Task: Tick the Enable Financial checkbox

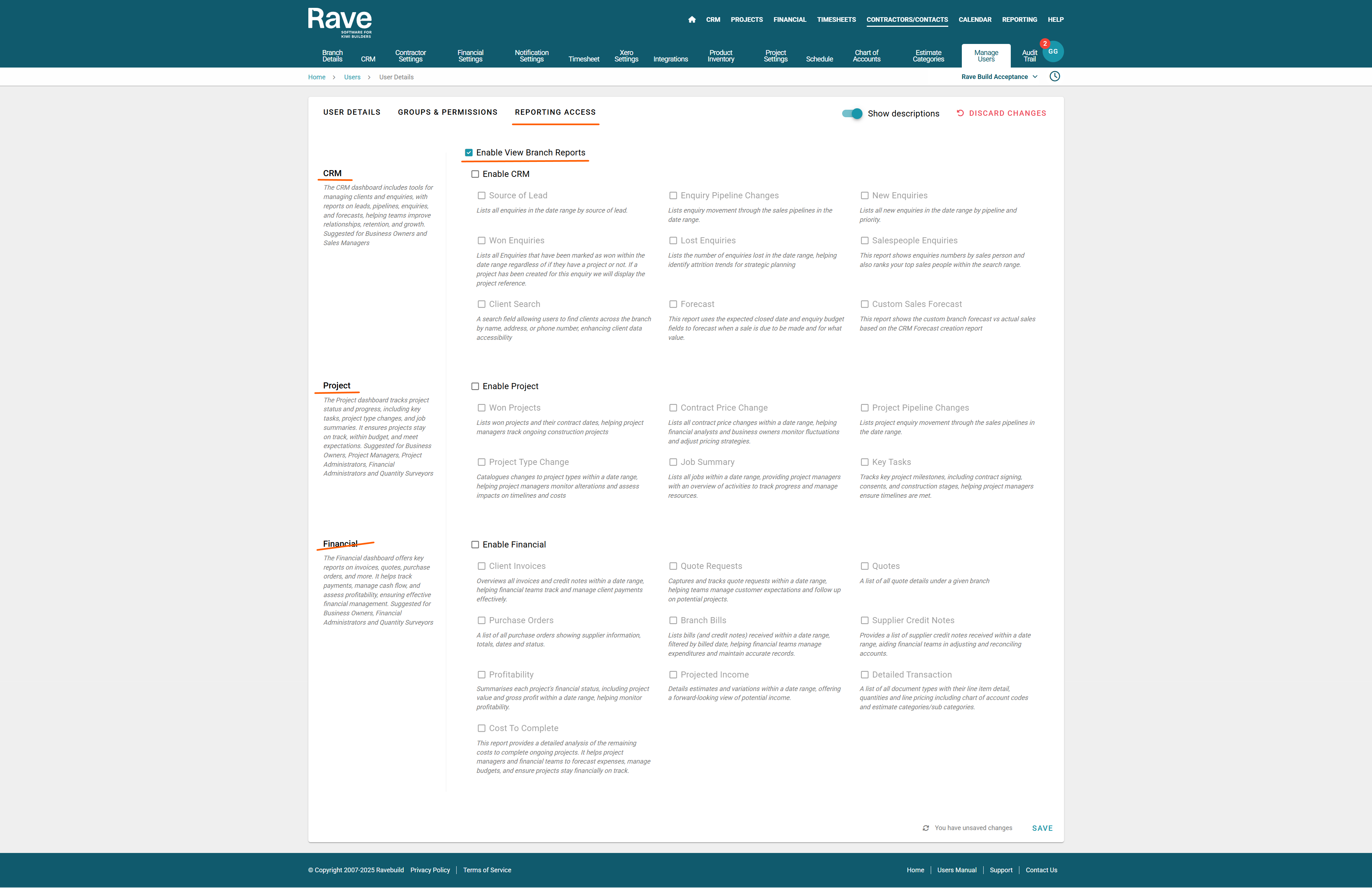Action: click(475, 544)
